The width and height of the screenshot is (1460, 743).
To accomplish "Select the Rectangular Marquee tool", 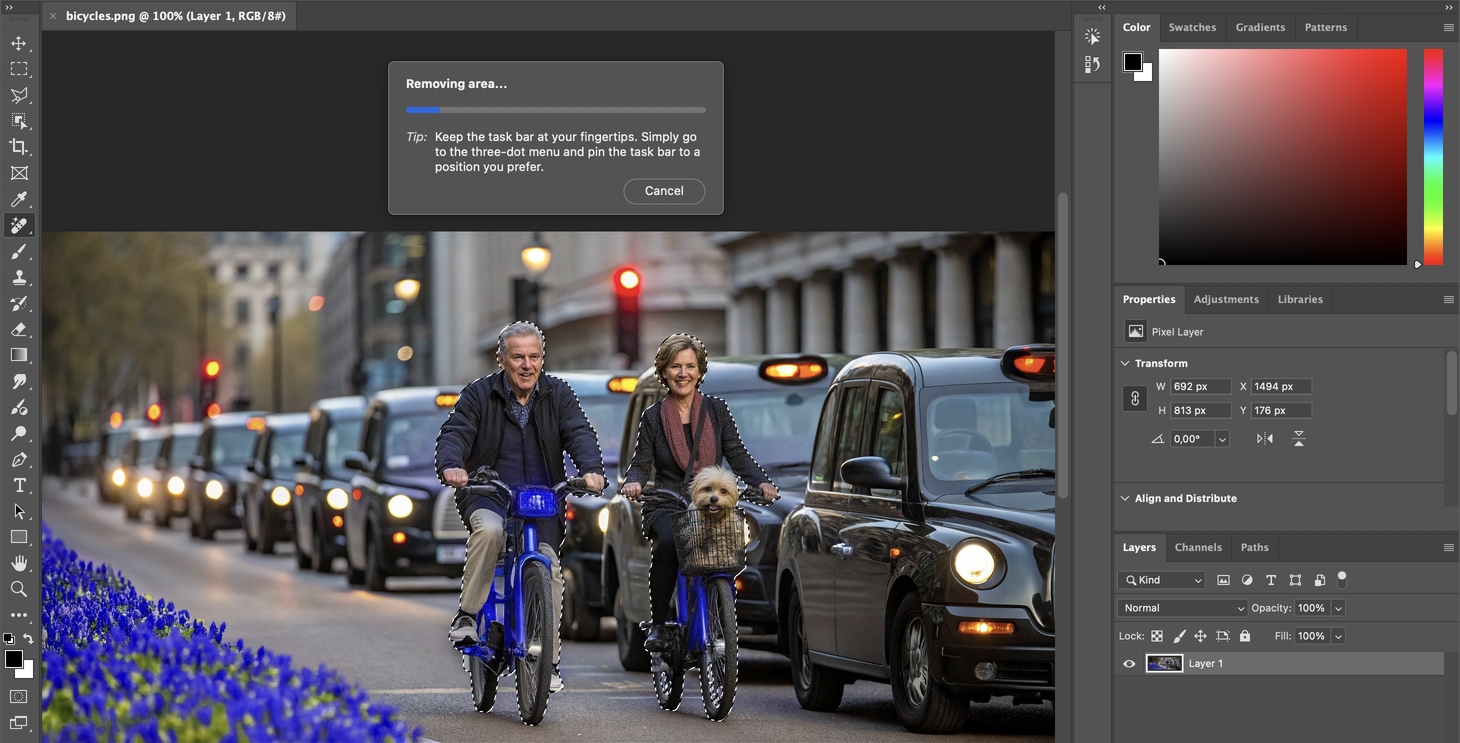I will [19, 70].
